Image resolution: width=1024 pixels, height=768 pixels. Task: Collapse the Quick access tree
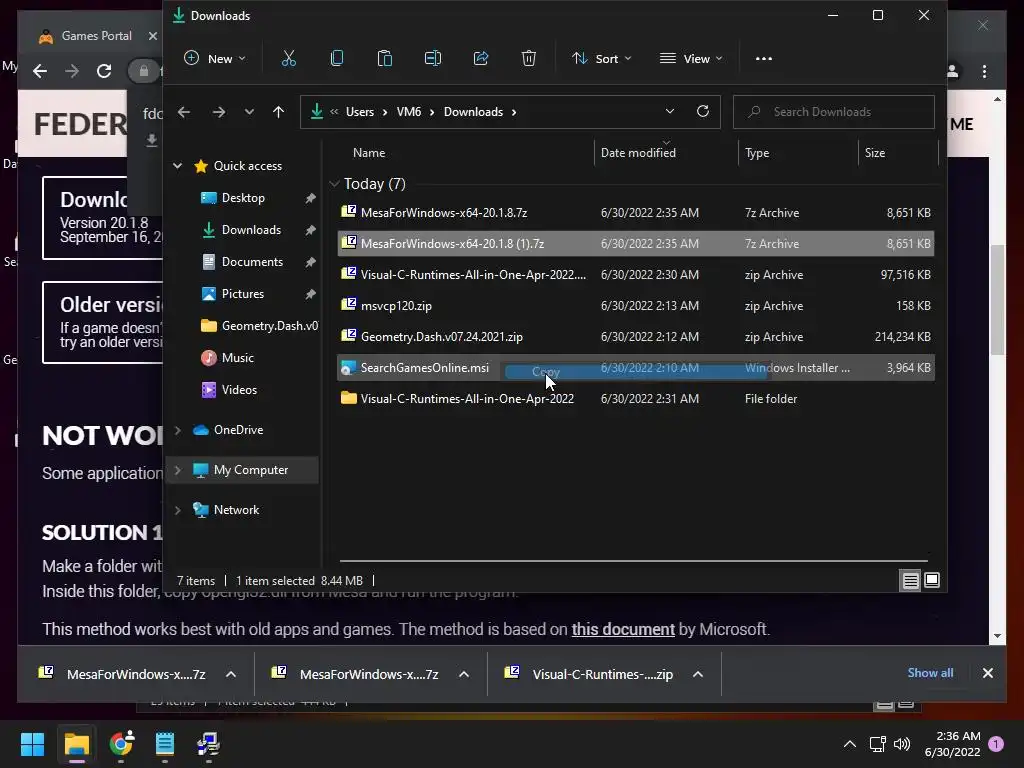pos(177,166)
